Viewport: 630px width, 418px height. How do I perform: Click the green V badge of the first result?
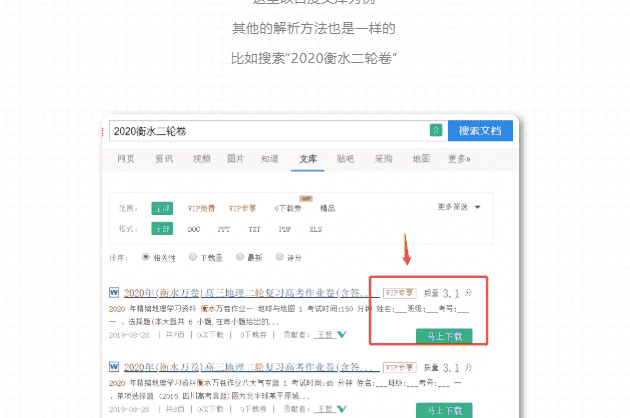pos(342,334)
